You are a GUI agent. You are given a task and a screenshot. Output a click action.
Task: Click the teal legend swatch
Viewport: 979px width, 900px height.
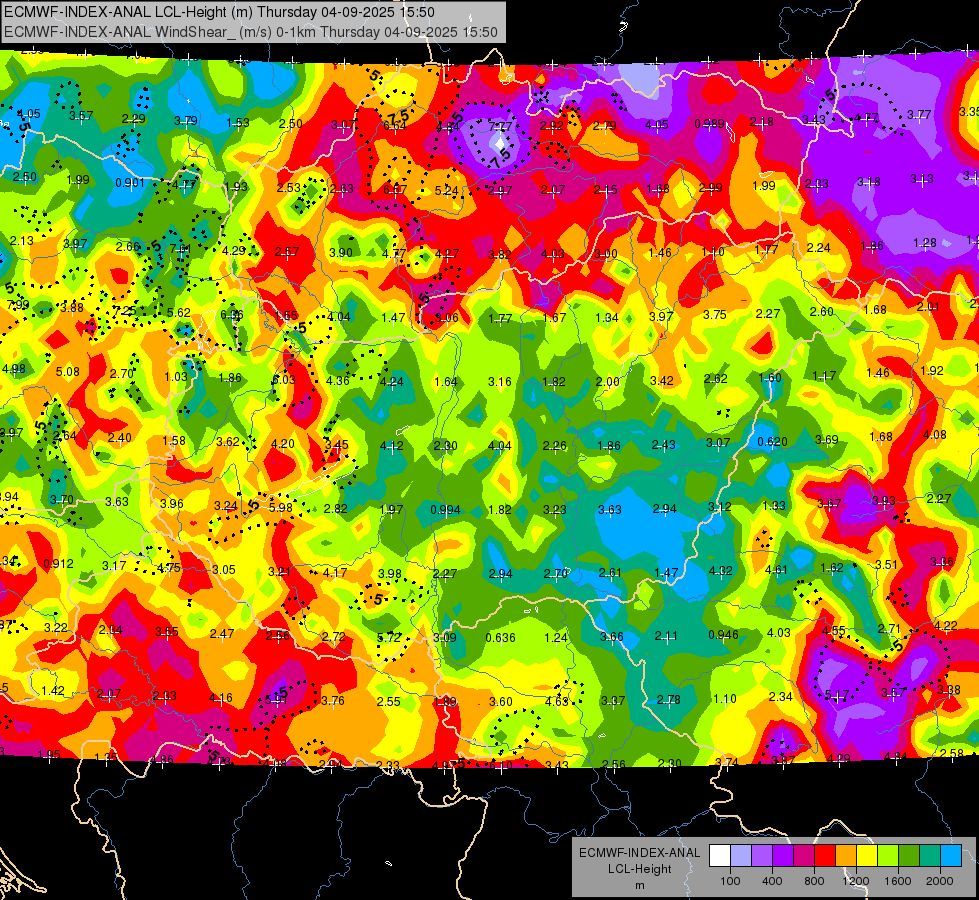click(x=930, y=856)
